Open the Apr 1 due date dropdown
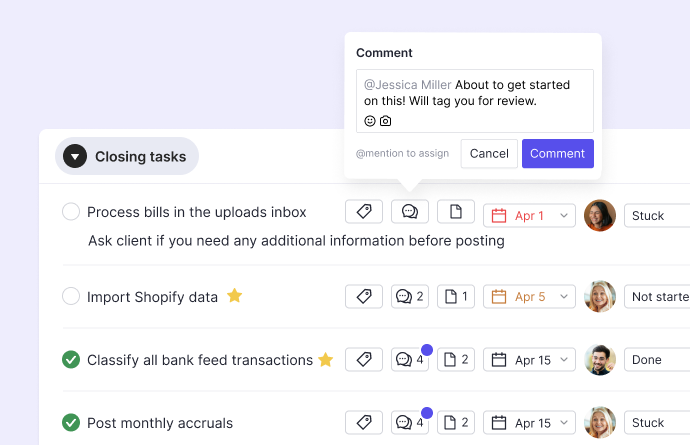This screenshot has width=690, height=445. (530, 215)
